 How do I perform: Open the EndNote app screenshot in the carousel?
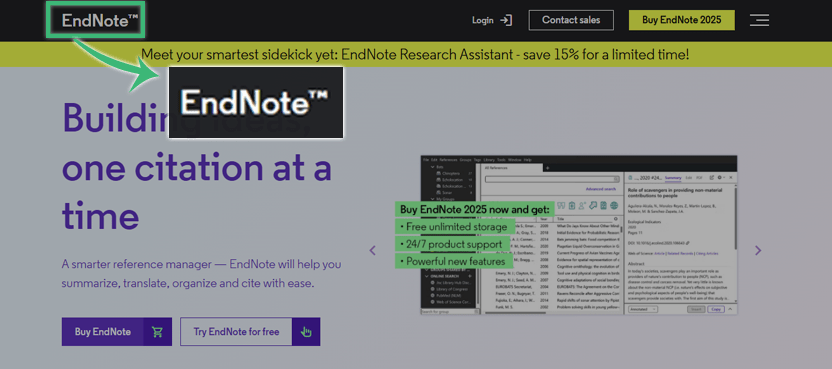pyautogui.click(x=579, y=235)
